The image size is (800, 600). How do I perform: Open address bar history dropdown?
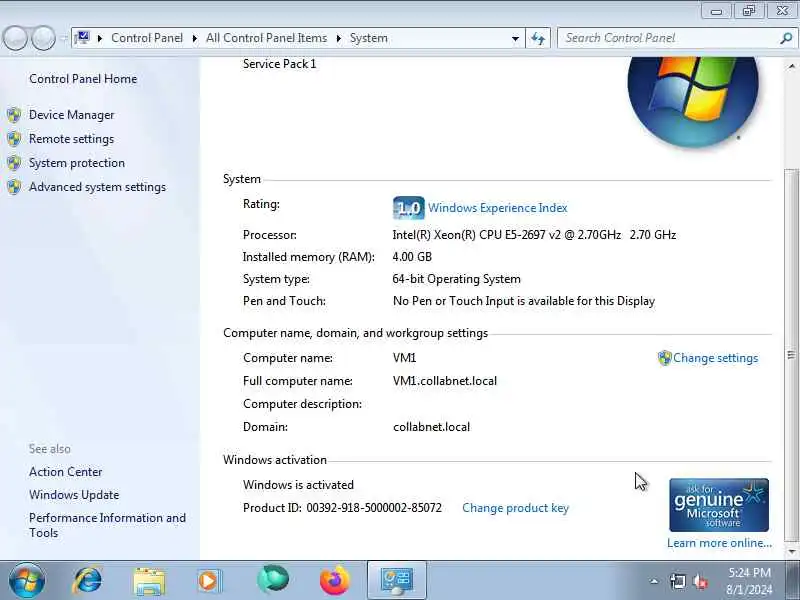tap(515, 38)
